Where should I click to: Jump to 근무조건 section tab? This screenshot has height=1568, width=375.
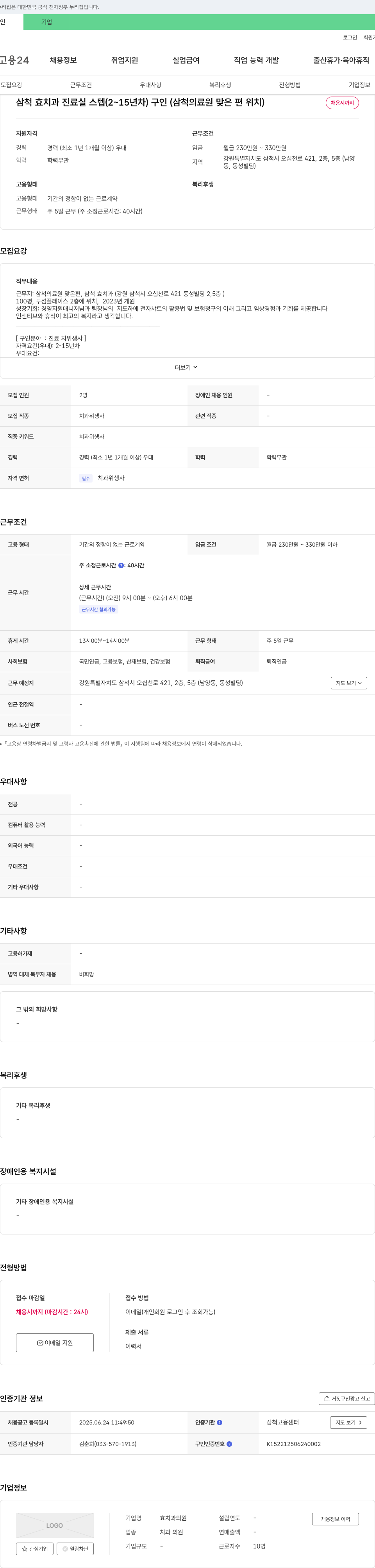(81, 84)
